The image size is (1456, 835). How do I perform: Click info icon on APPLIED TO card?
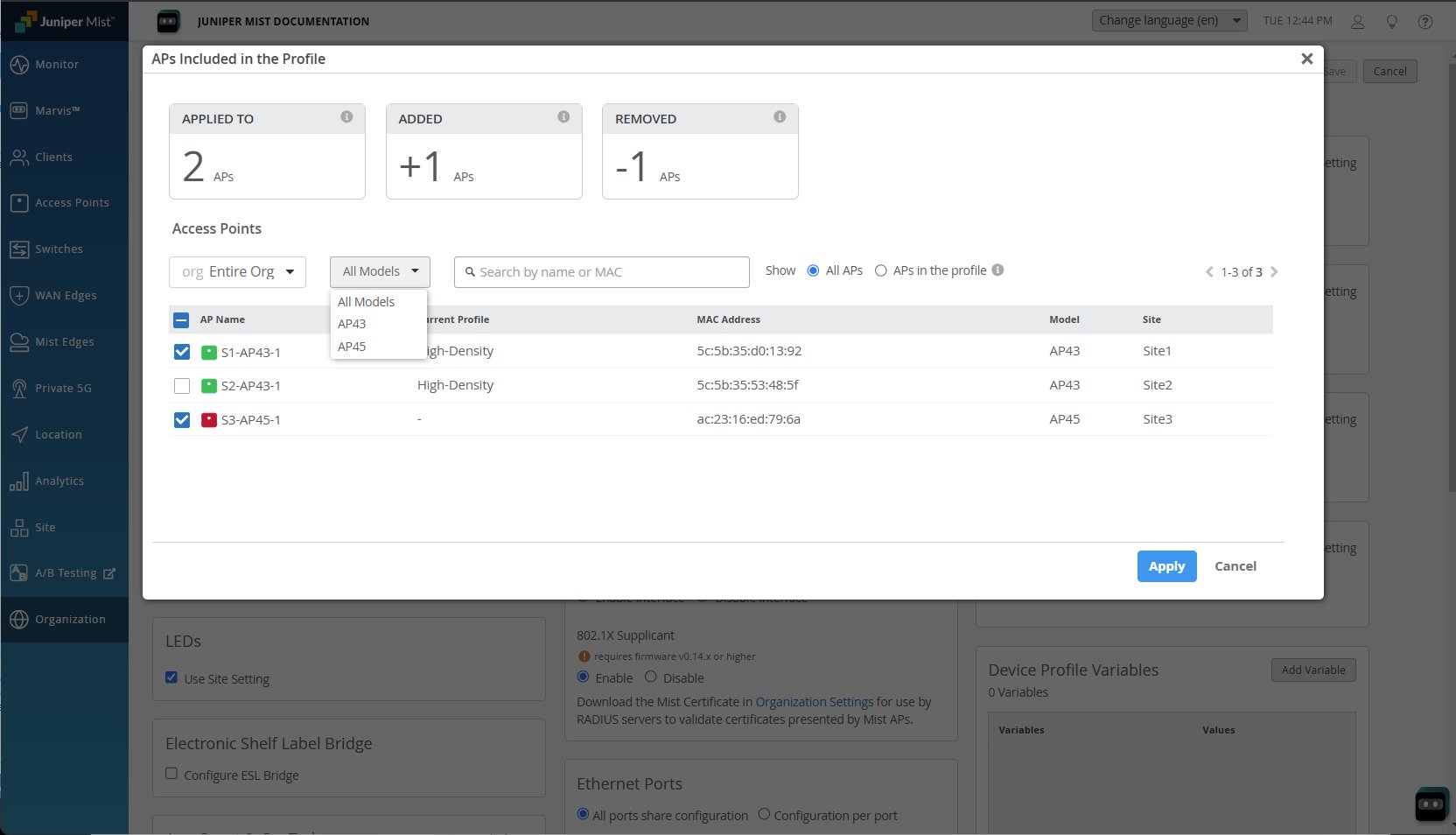(346, 116)
